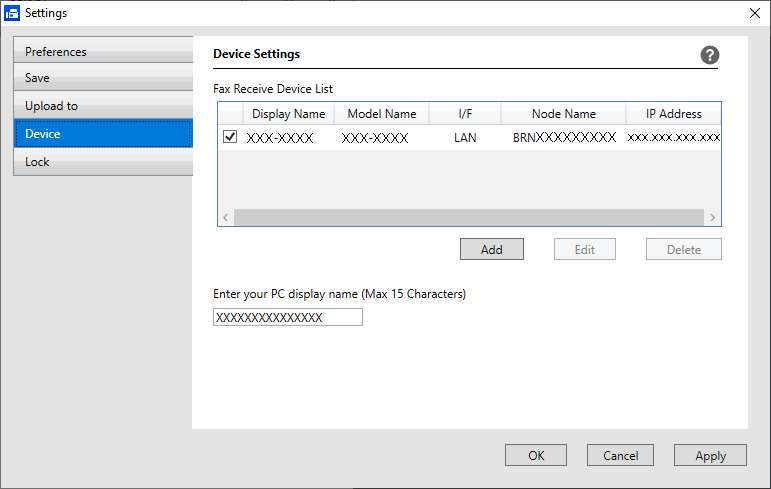Viewport: 771px width, 489px height.
Task: Select the Device tab
Action: click(x=103, y=134)
